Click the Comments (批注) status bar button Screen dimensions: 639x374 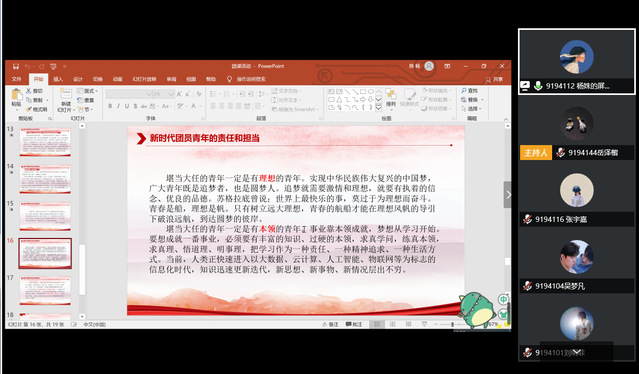354,324
